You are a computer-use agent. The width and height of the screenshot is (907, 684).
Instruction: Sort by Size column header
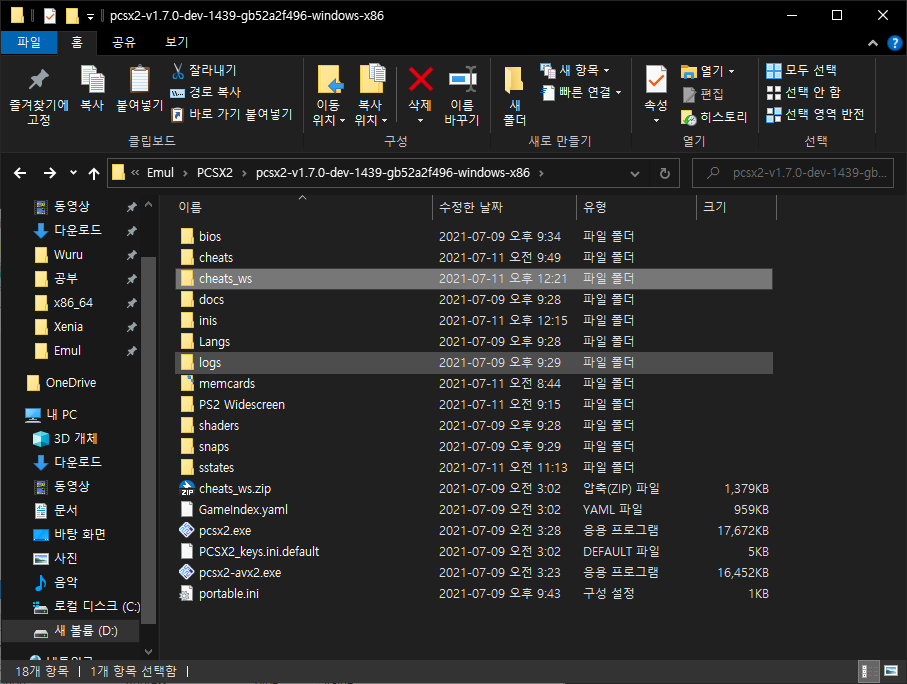(736, 207)
